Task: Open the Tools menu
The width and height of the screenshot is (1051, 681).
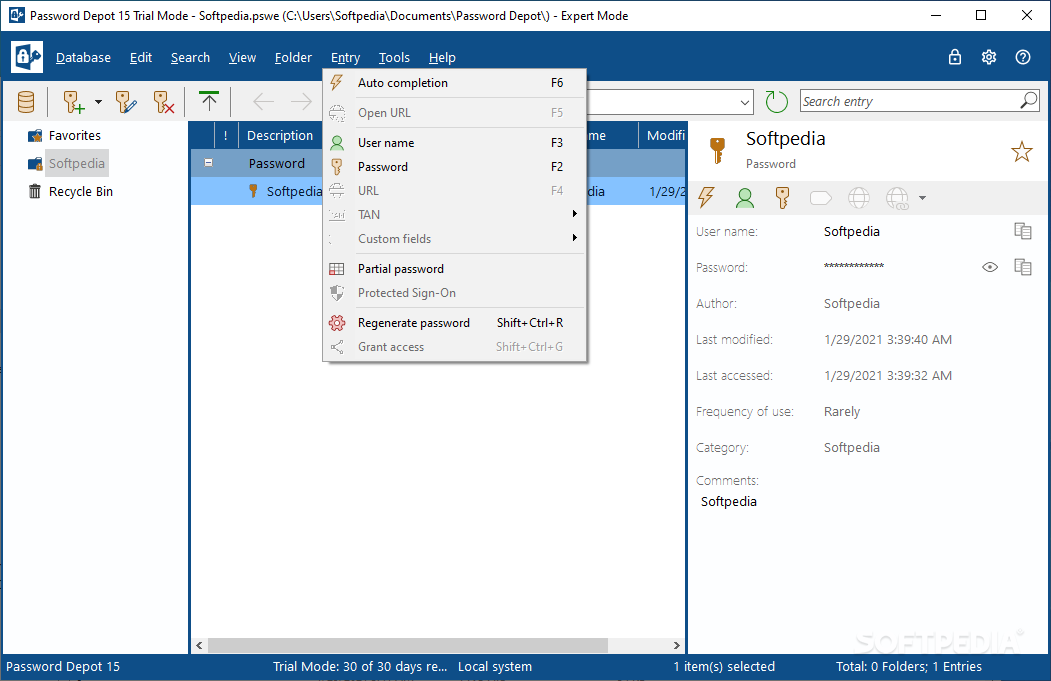Action: tap(394, 58)
